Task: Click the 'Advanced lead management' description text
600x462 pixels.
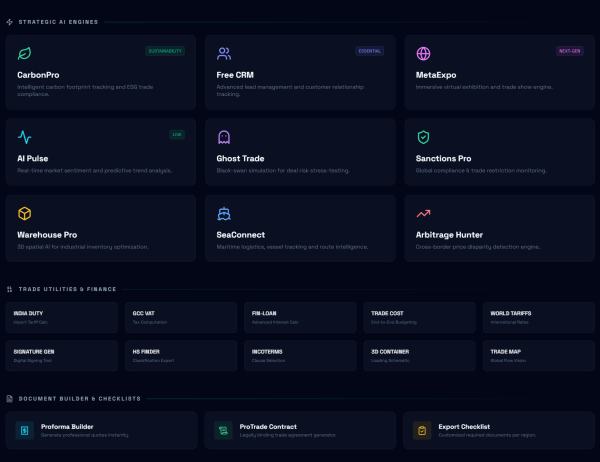Action: point(290,90)
